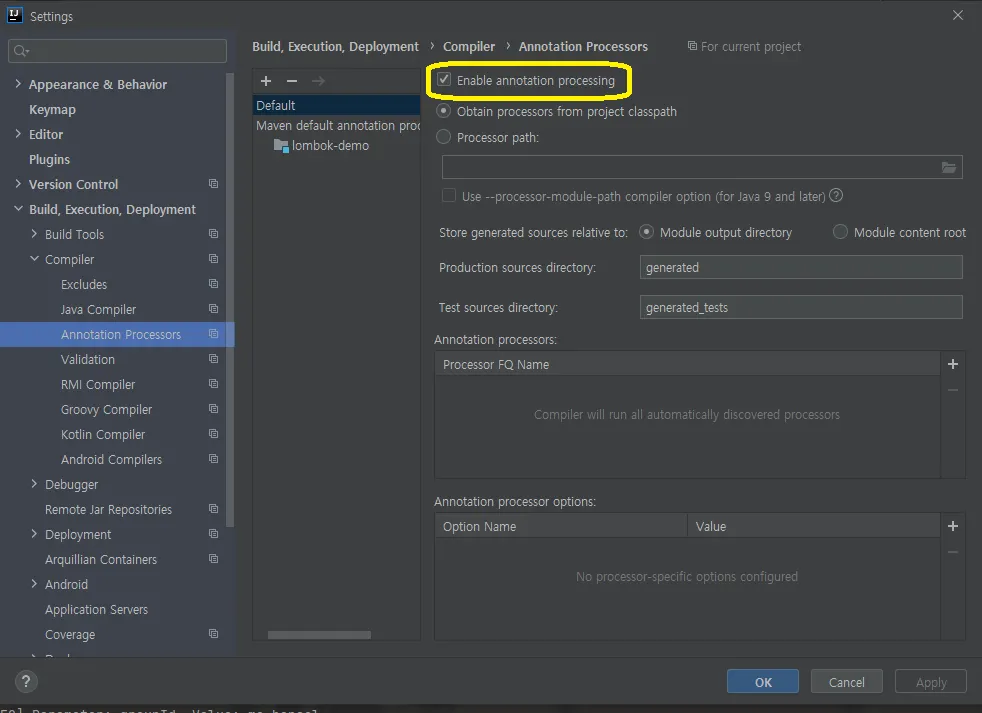The height and width of the screenshot is (713, 982).
Task: Click project-level icon beside Compiler
Action: 214,259
